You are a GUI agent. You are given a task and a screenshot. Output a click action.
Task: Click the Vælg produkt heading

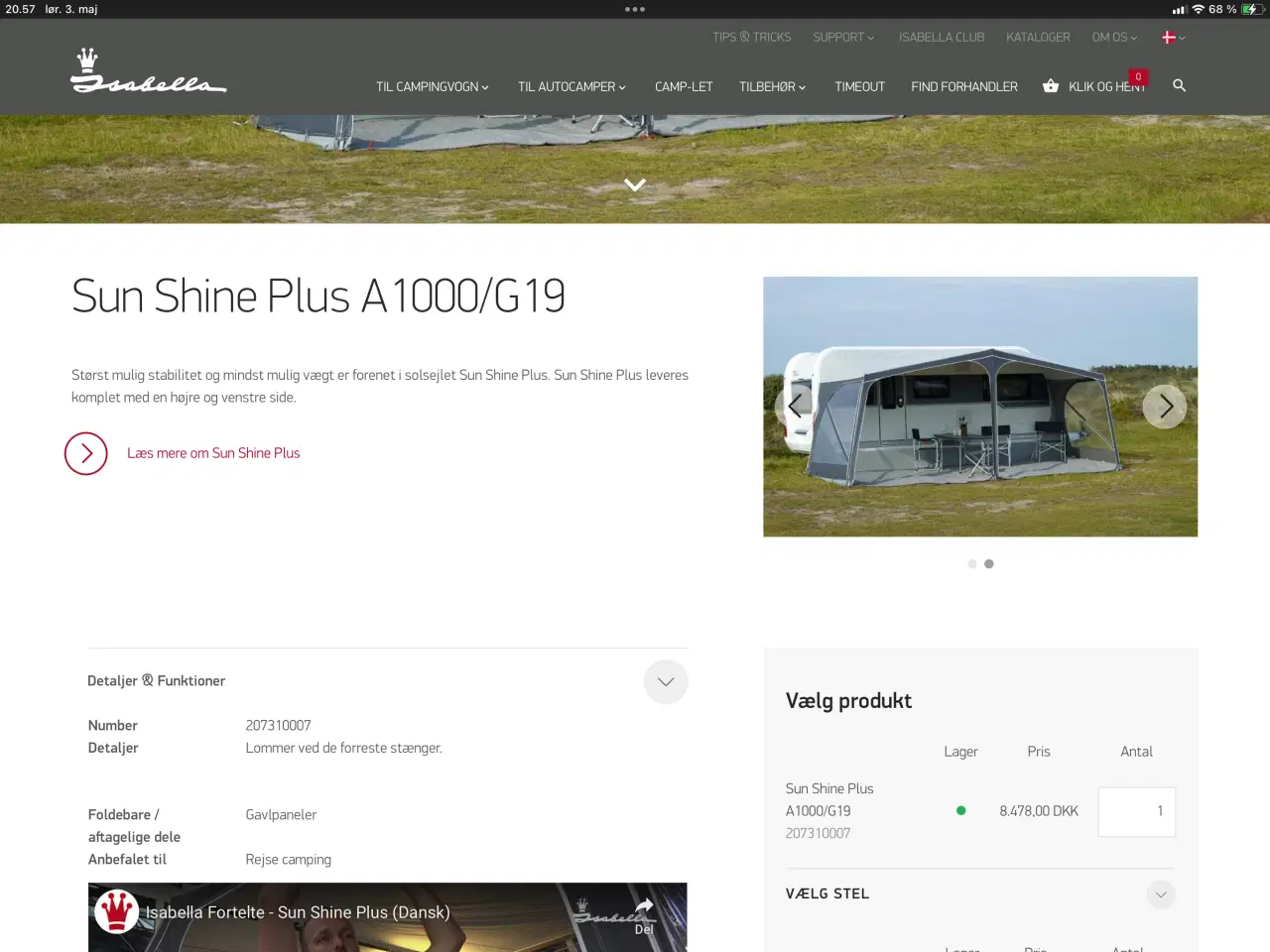[848, 701]
